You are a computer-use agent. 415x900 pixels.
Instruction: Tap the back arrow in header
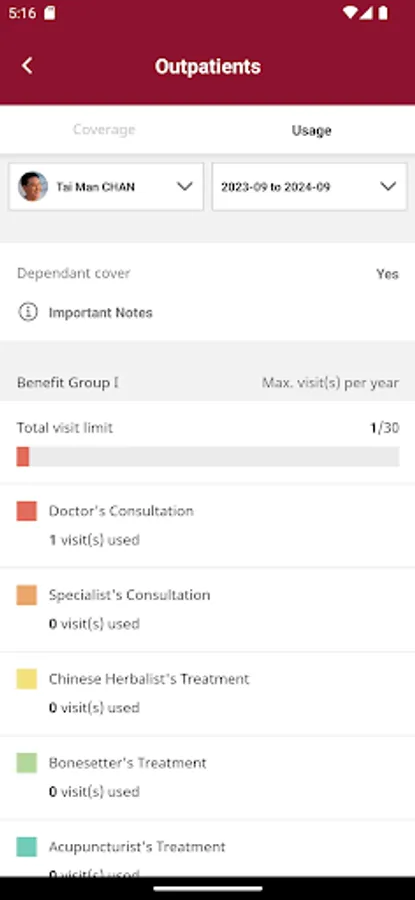pos(27,66)
